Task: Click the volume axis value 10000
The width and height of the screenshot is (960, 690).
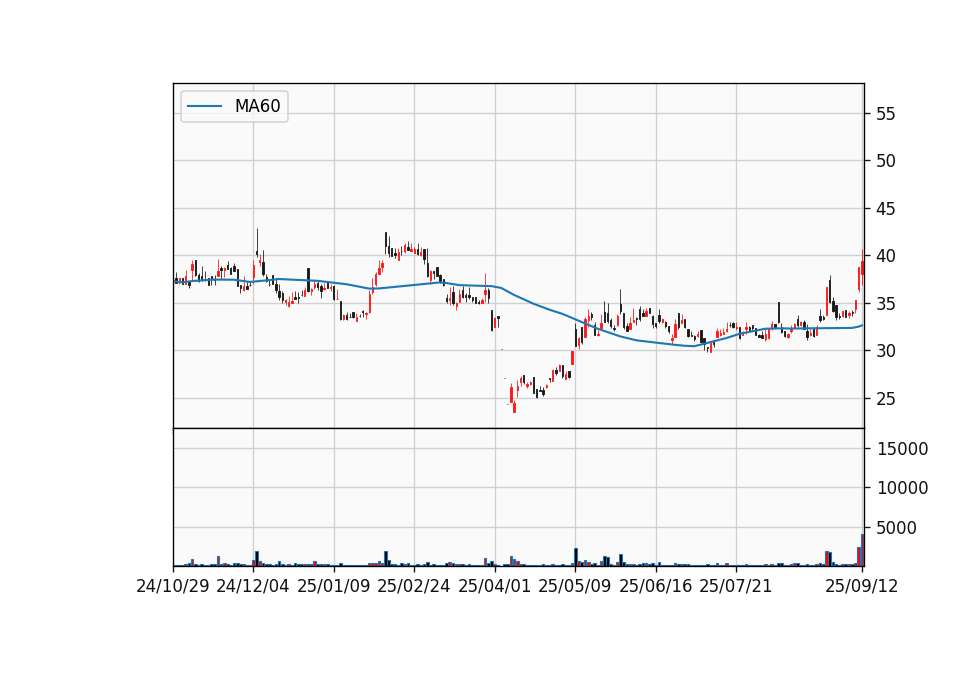Action: (x=902, y=488)
